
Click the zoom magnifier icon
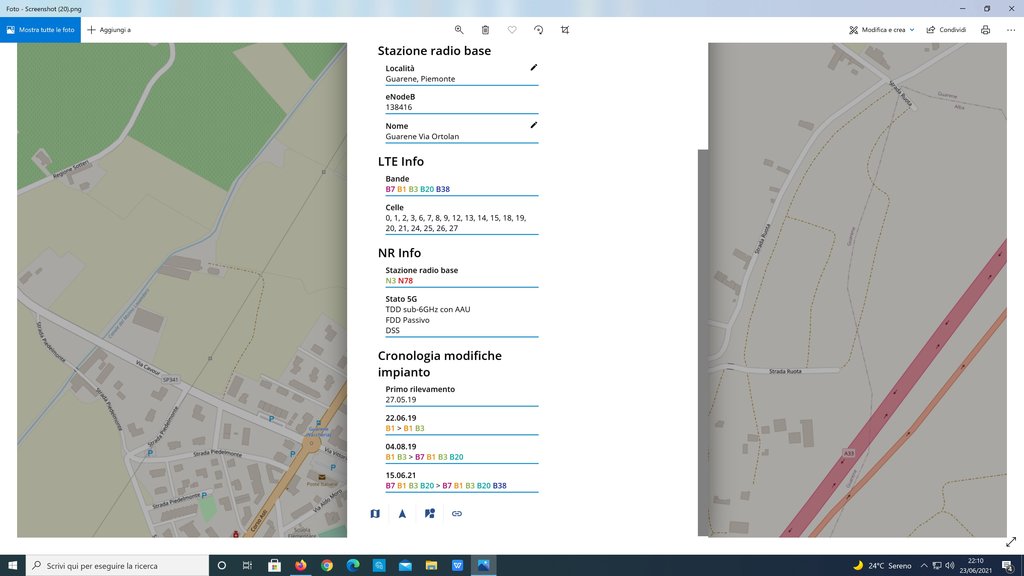point(459,30)
